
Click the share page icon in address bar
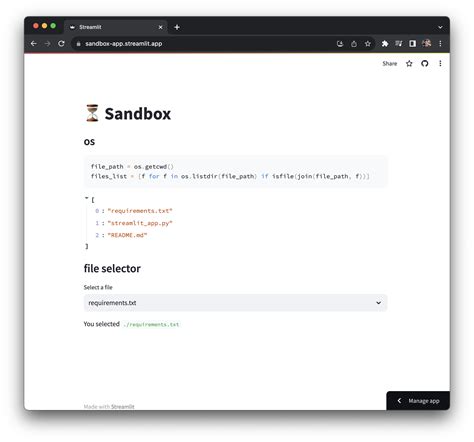point(354,44)
